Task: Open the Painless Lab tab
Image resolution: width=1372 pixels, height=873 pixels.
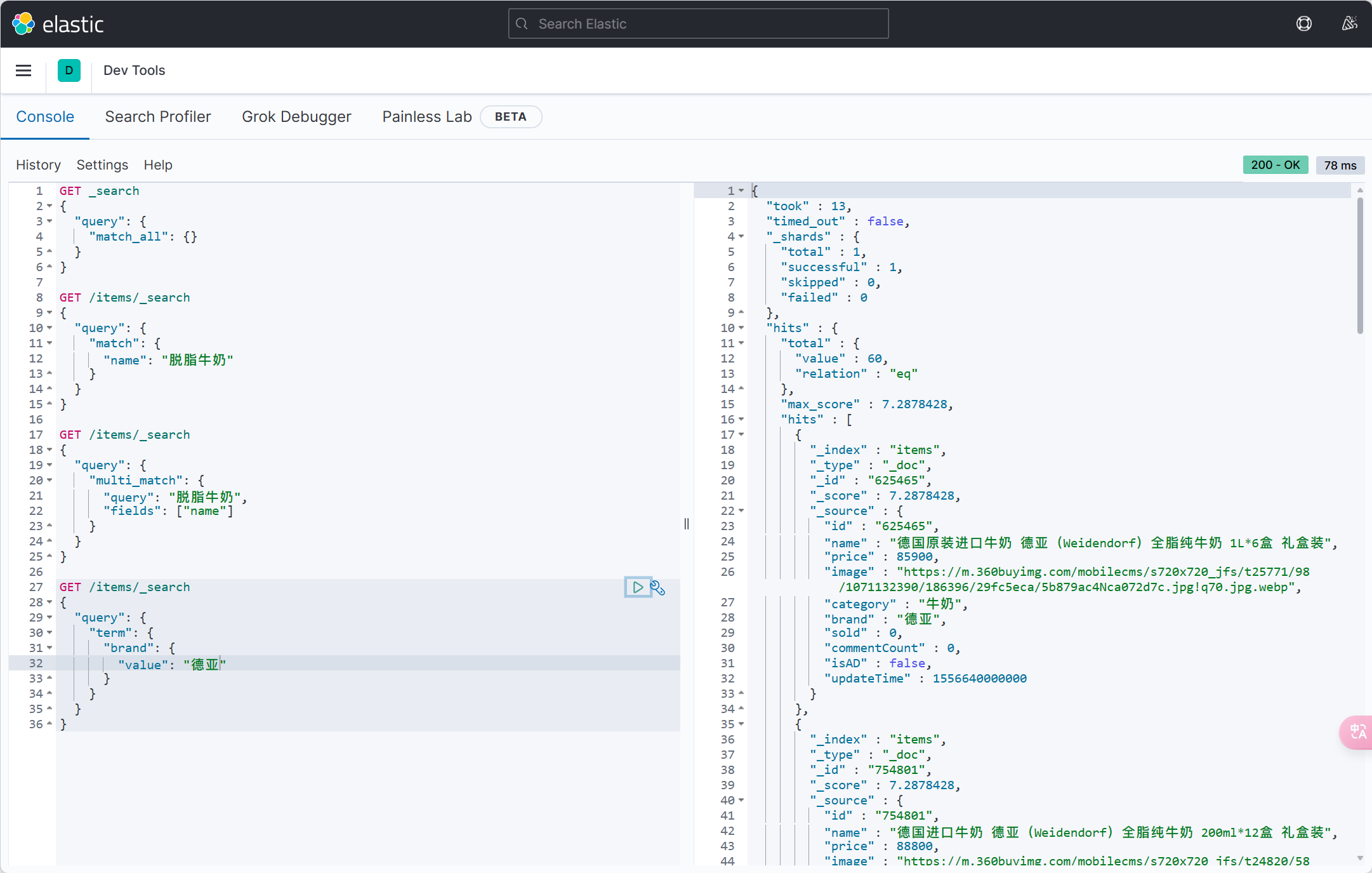Action: point(426,117)
